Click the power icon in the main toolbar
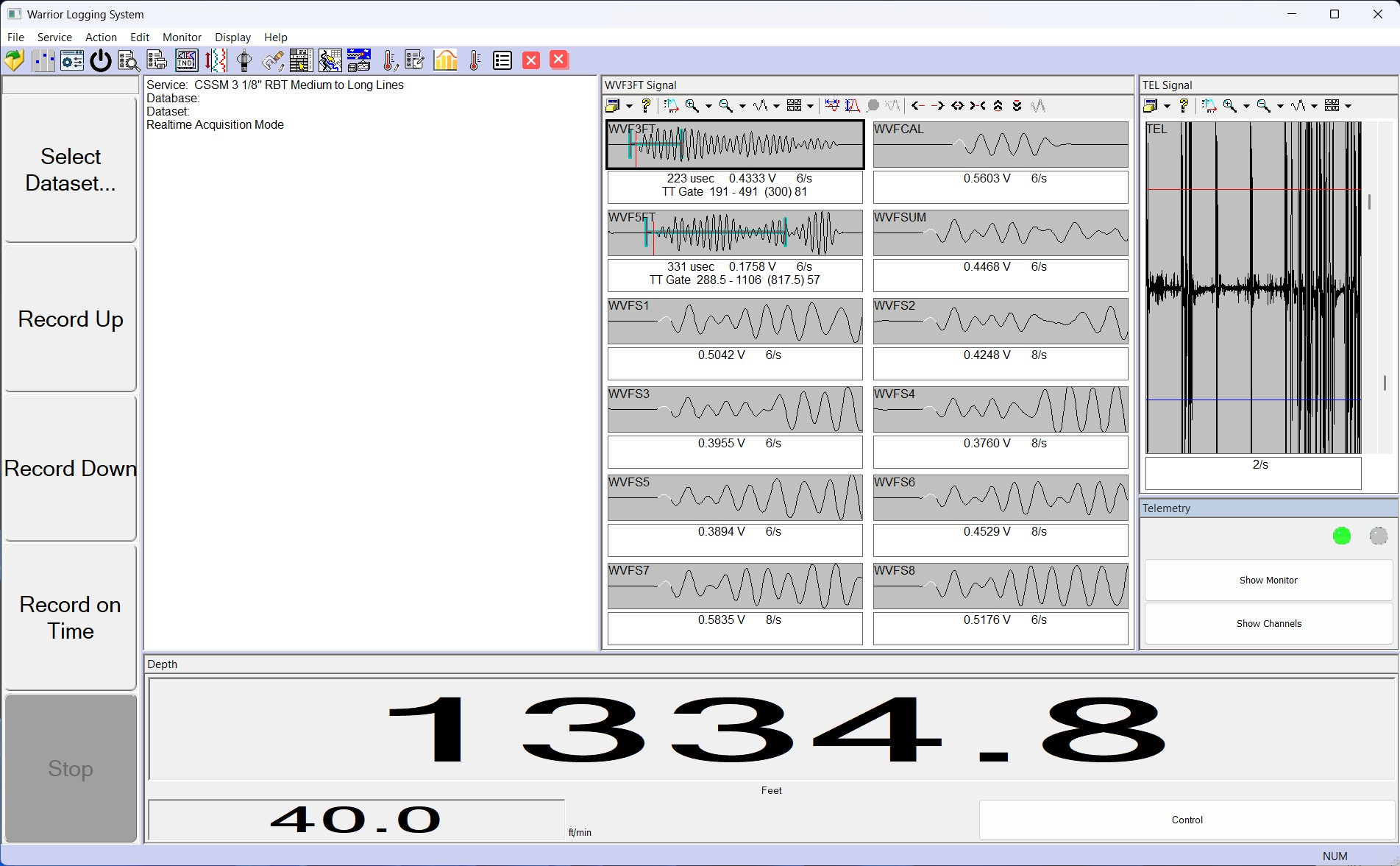This screenshot has height=866, width=1400. tap(101, 60)
